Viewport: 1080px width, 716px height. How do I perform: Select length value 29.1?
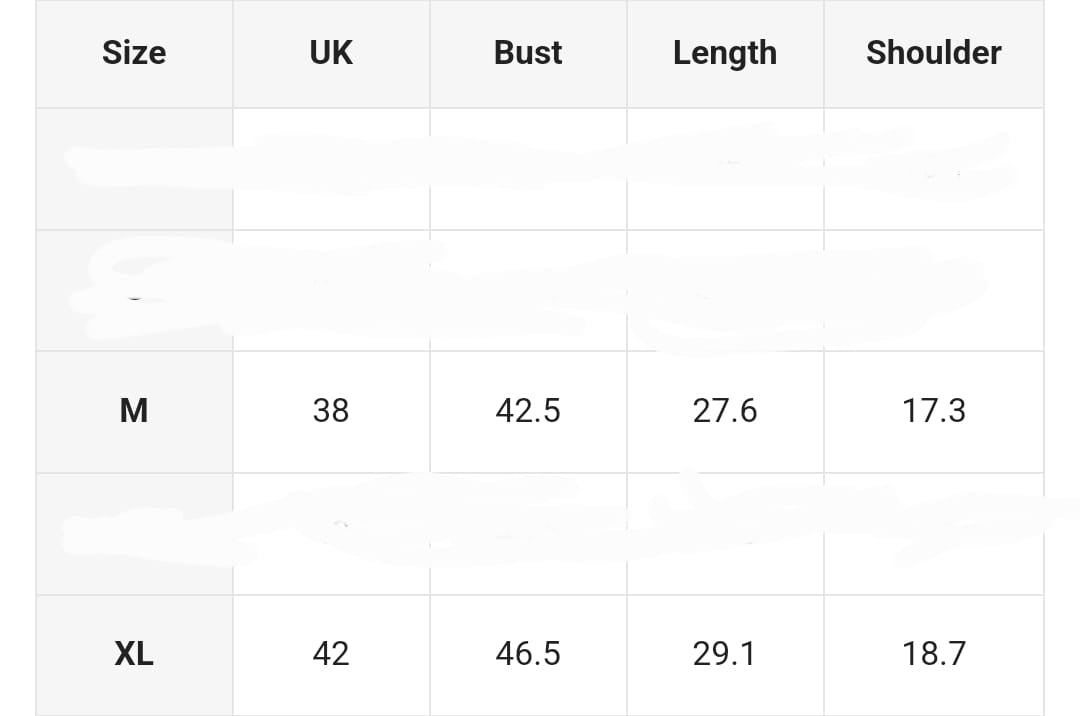[725, 654]
